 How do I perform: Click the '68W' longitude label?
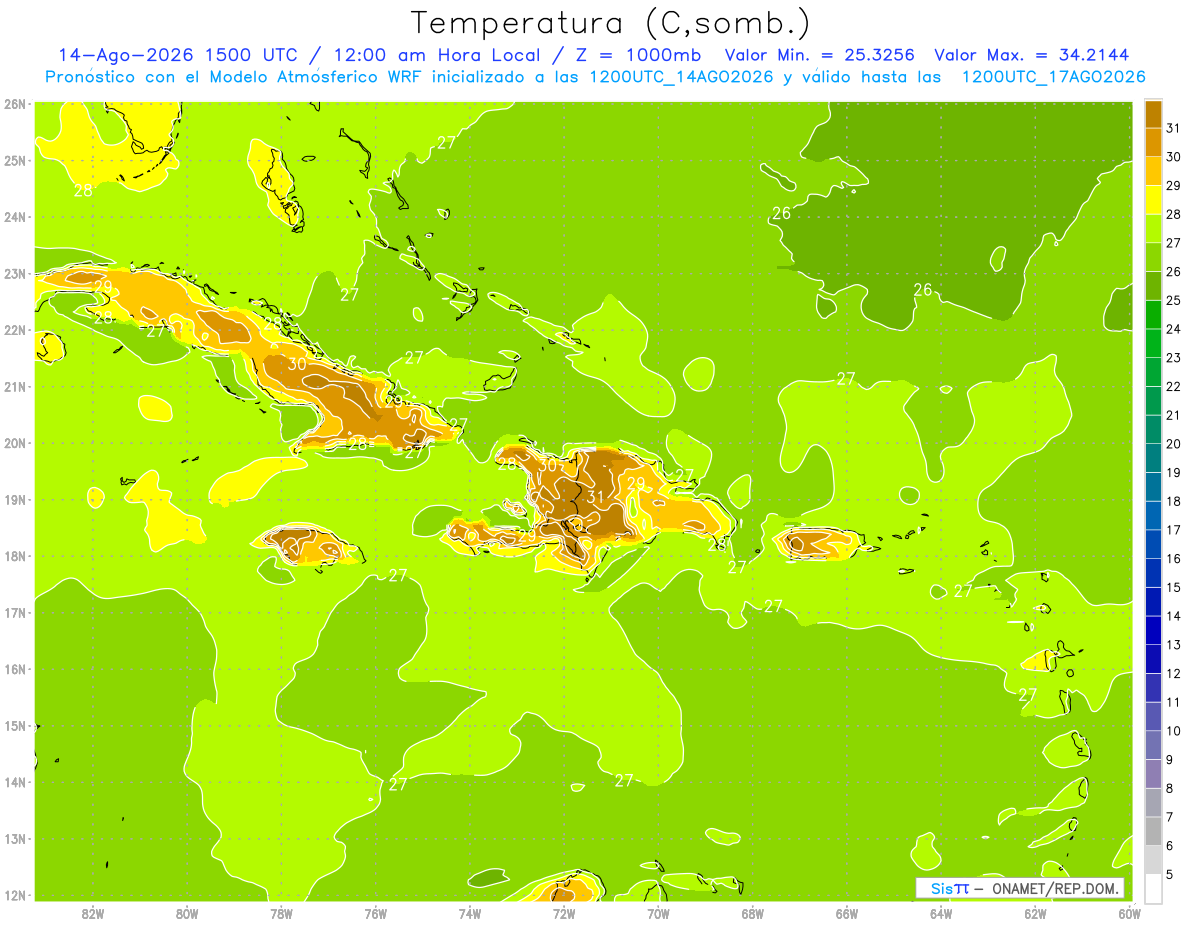pos(753,913)
